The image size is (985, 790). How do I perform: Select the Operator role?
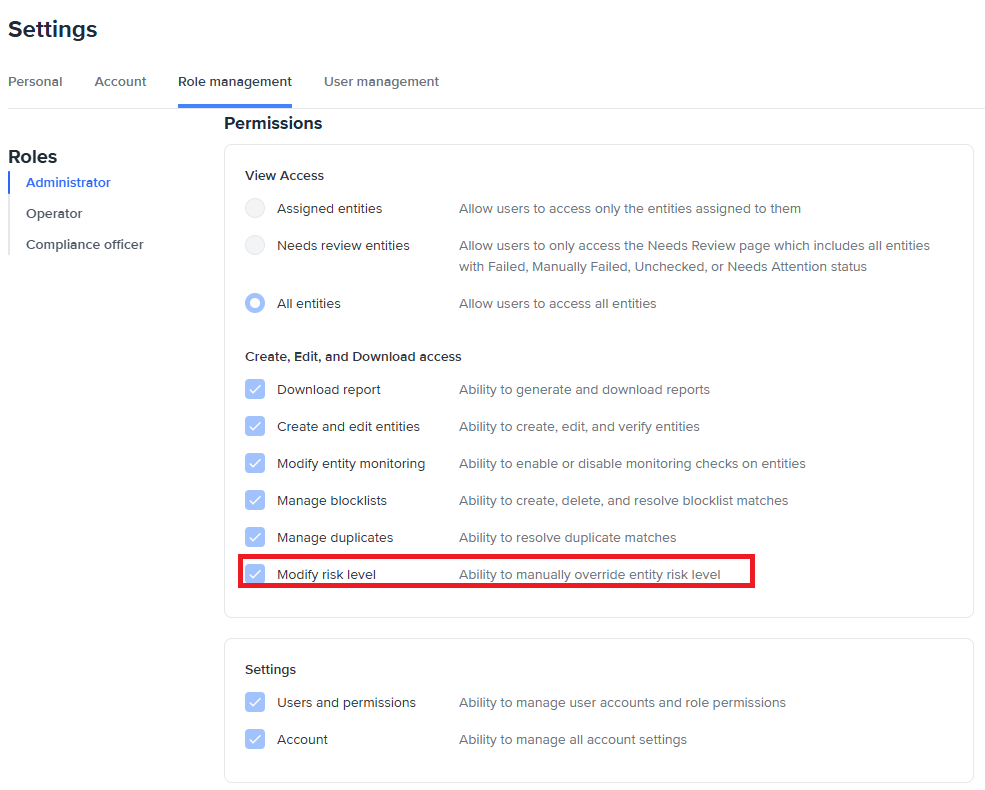[54, 214]
